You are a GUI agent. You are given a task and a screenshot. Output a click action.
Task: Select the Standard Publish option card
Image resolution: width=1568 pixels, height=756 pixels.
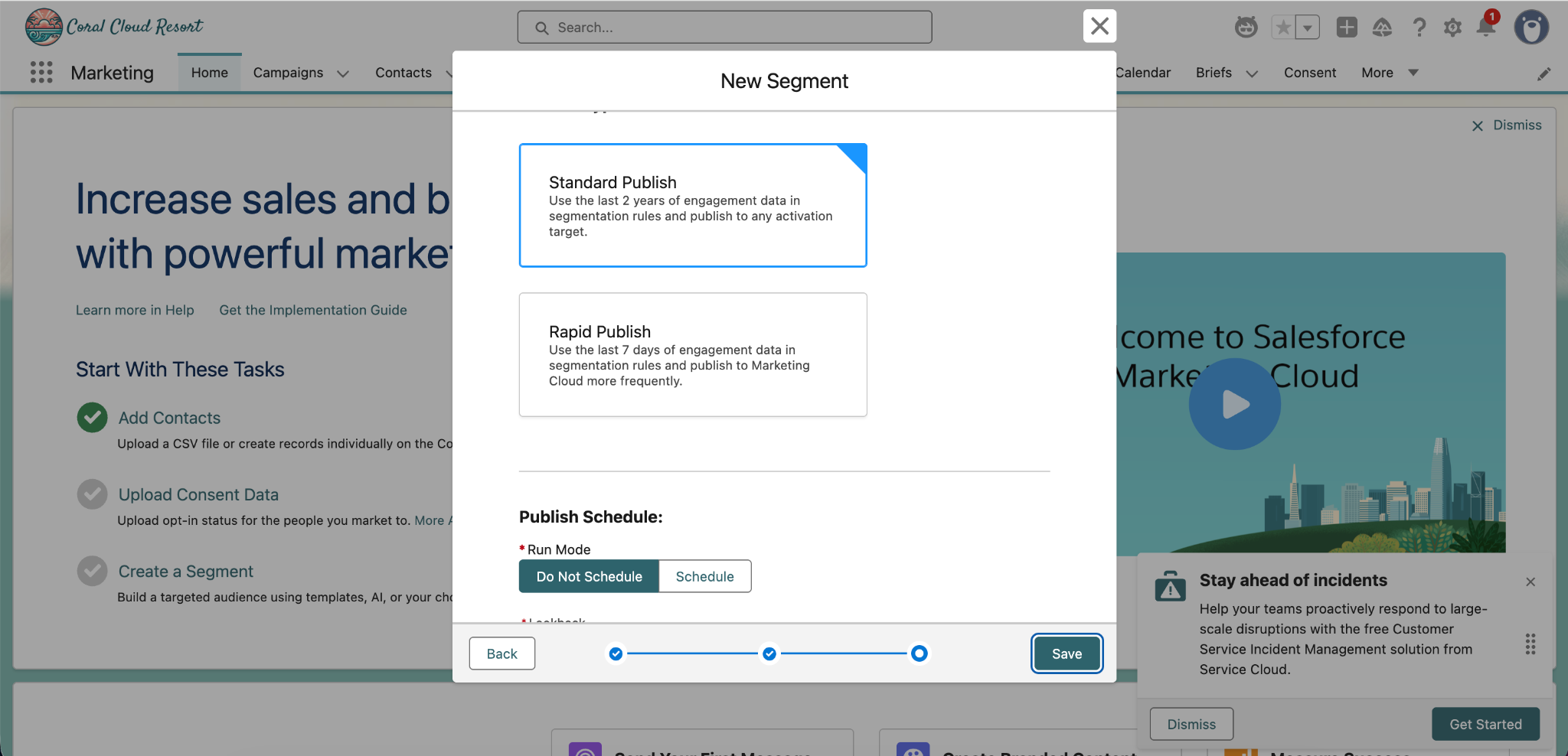(x=693, y=205)
